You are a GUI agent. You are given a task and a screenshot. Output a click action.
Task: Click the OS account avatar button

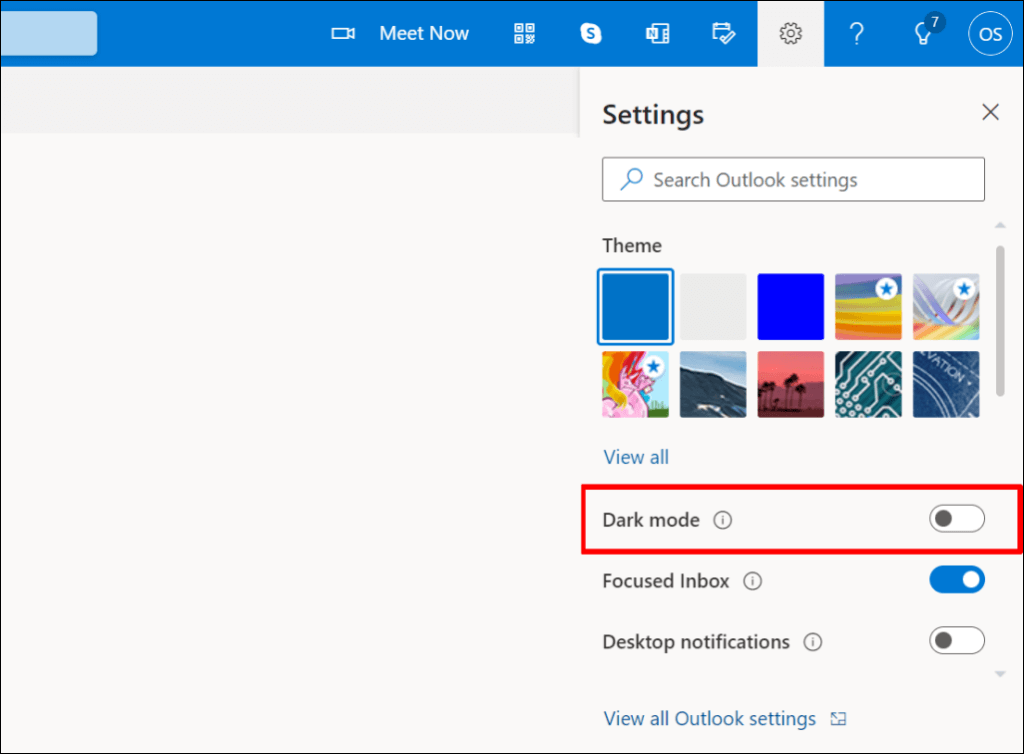(x=990, y=34)
